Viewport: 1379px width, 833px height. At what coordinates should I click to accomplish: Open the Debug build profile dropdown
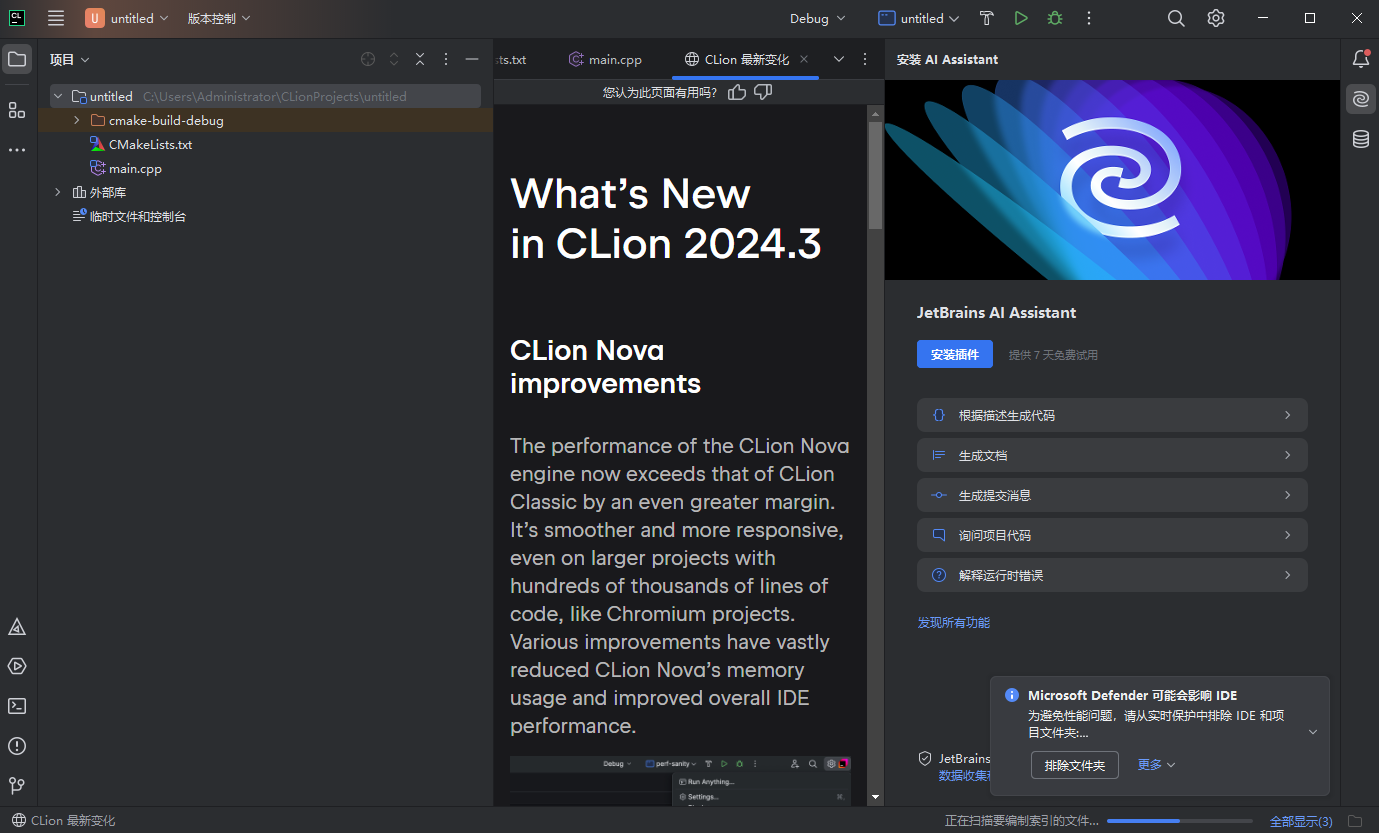pos(817,18)
